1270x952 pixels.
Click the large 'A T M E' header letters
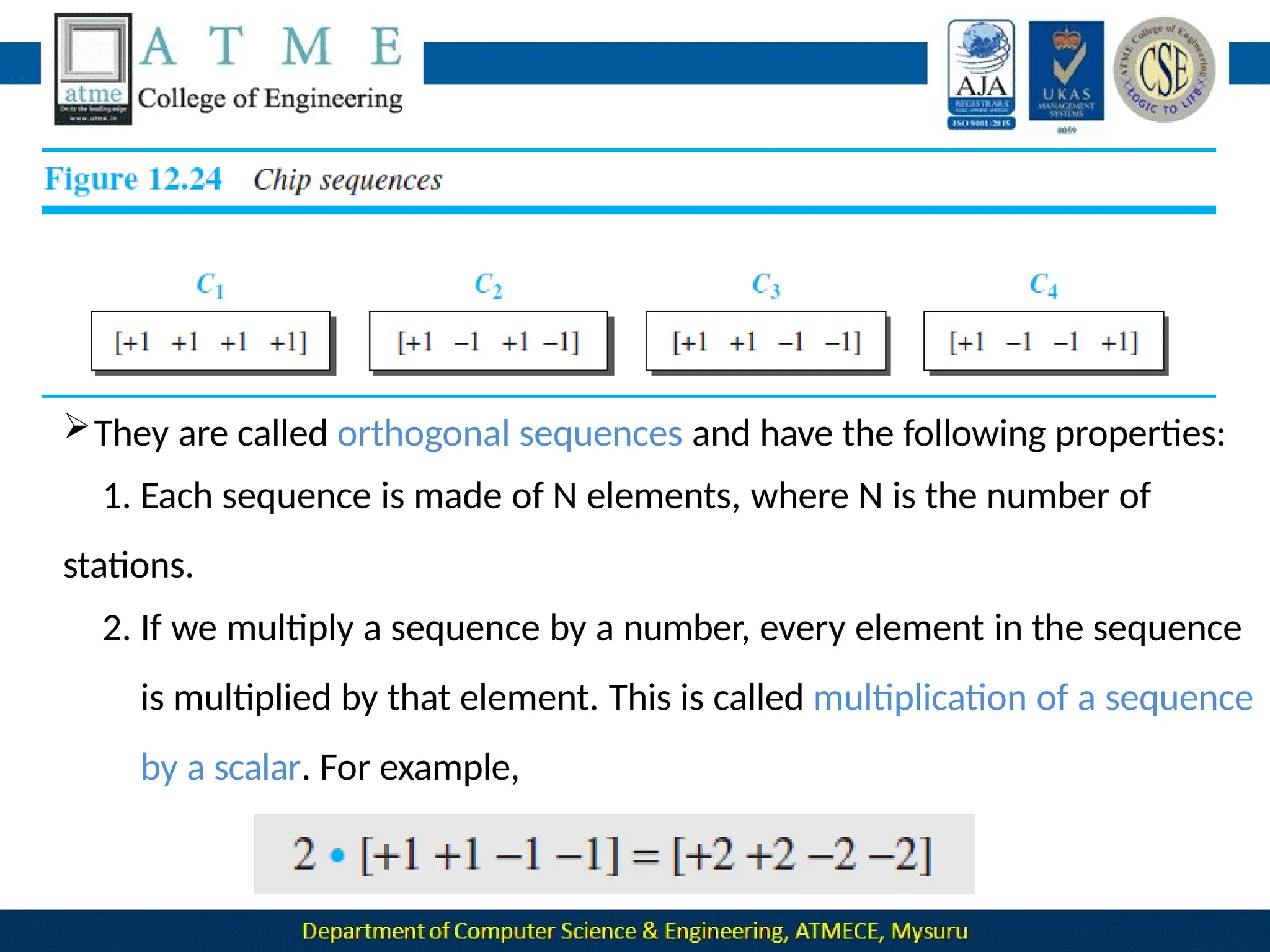[x=270, y=46]
